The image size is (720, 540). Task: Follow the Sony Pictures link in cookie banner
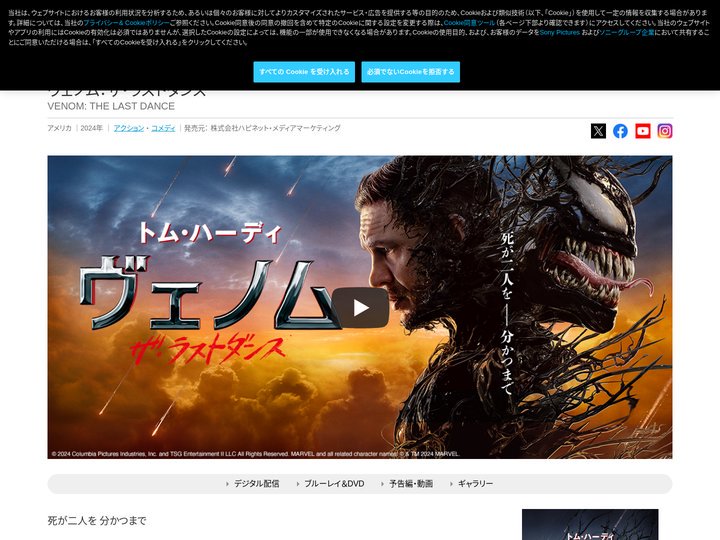click(559, 33)
